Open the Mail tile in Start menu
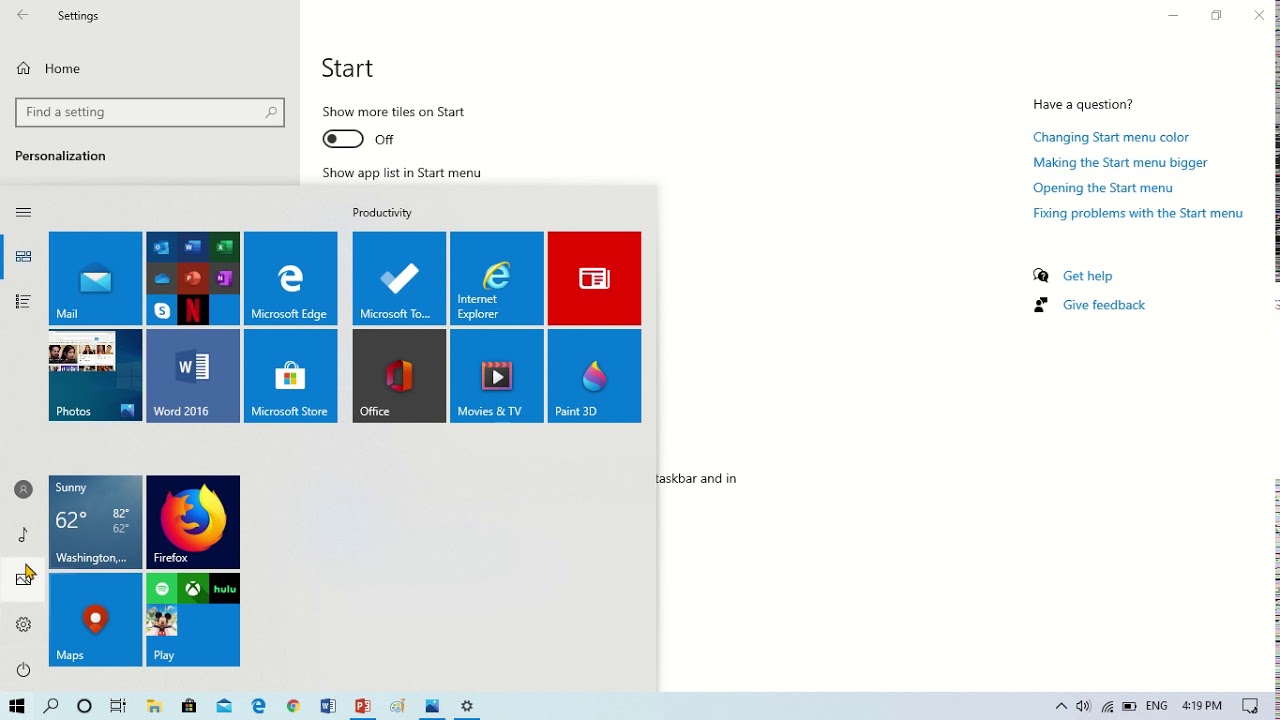 pos(95,278)
